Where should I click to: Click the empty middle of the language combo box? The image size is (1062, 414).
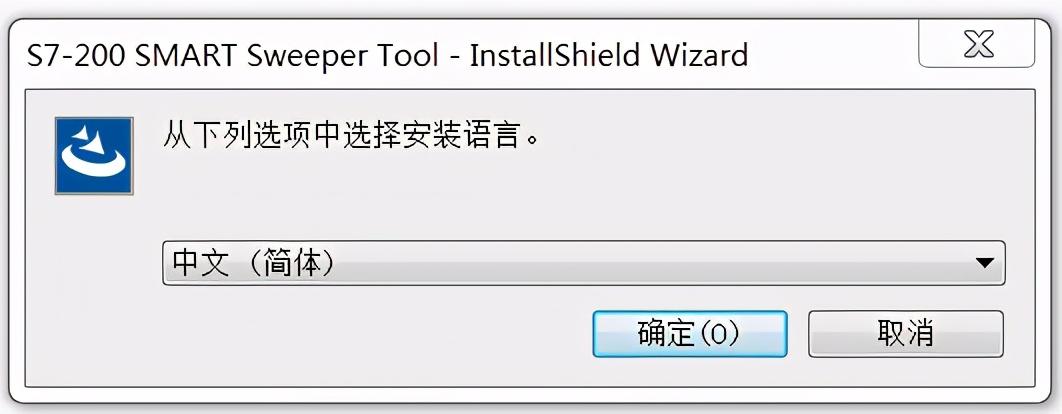(x=650, y=263)
